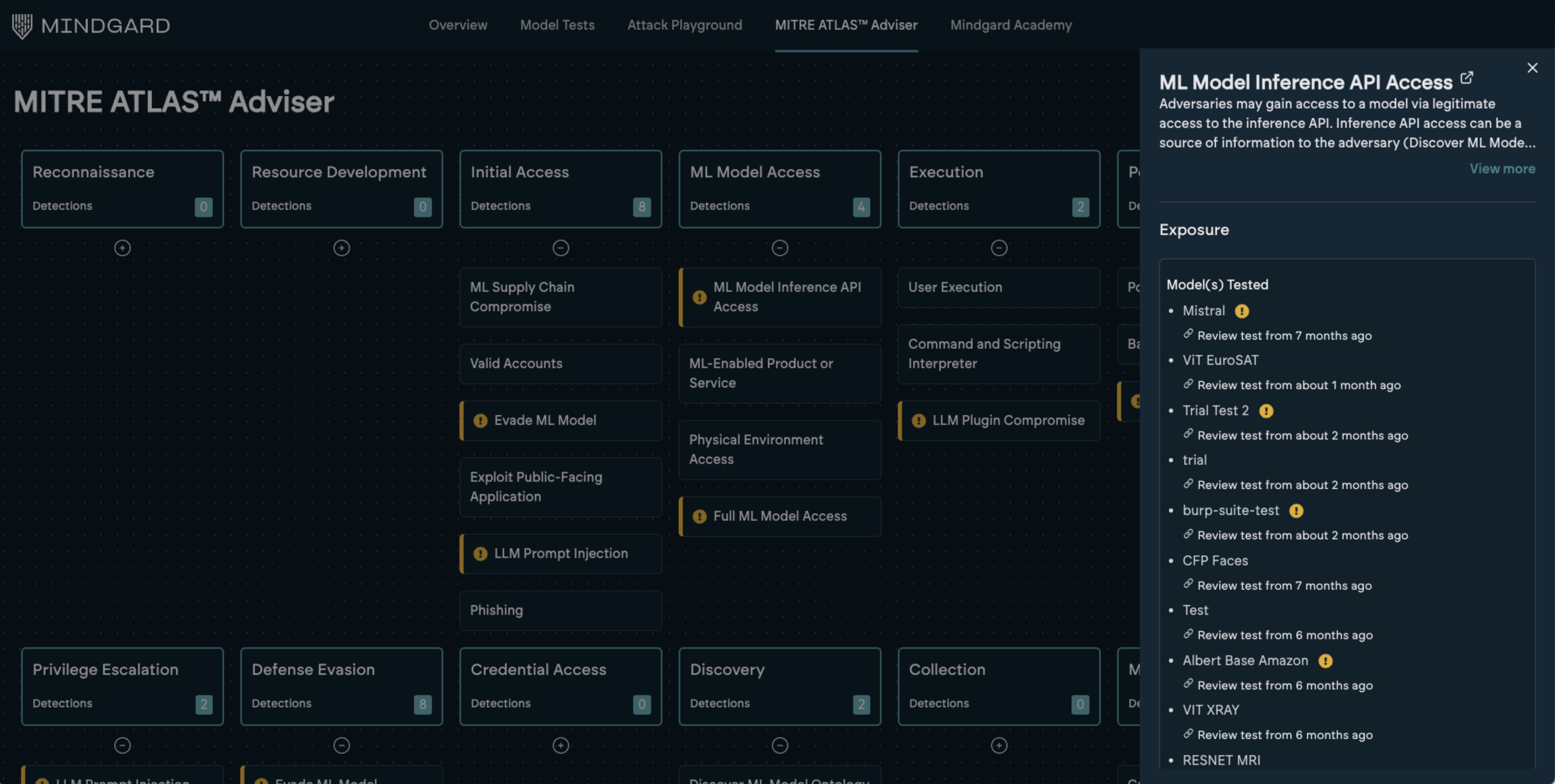Screen dimensions: 1555x784
Task: Click warning icon beside Trial Test 2
Action: point(1266,411)
